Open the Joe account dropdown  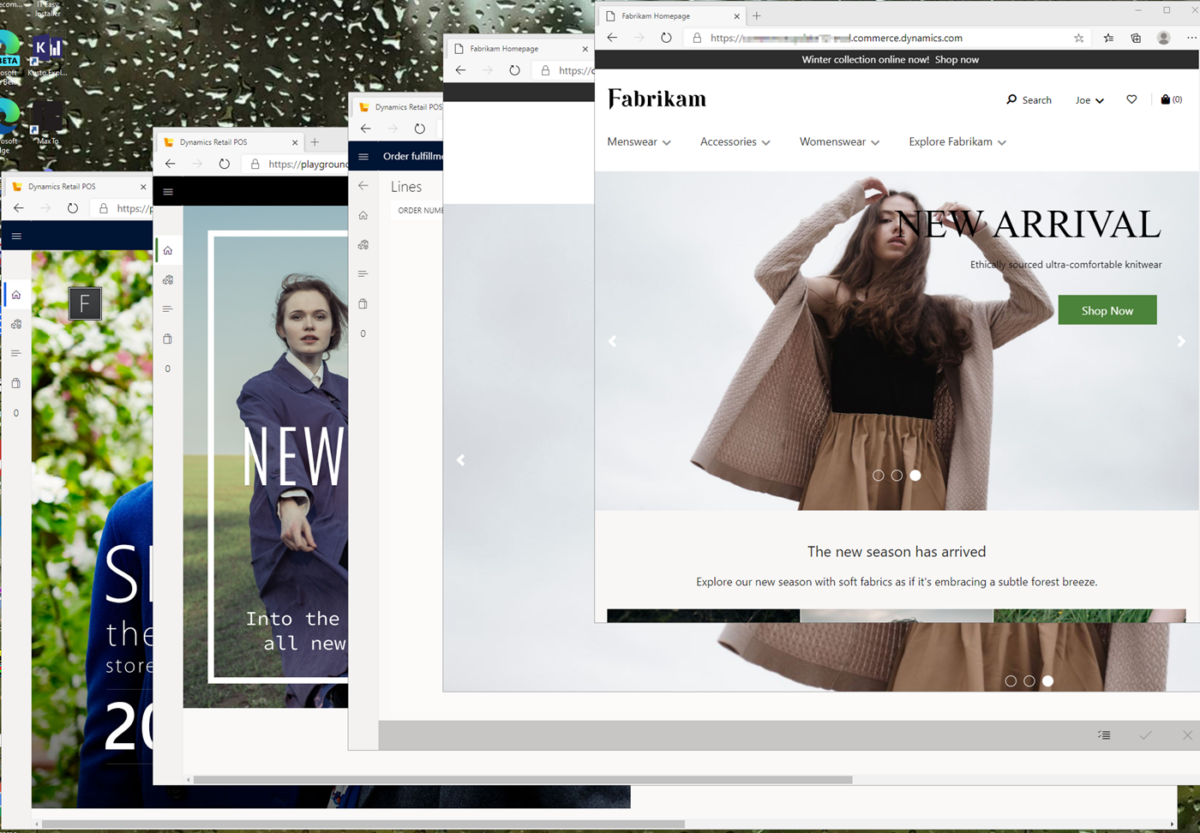pos(1089,100)
